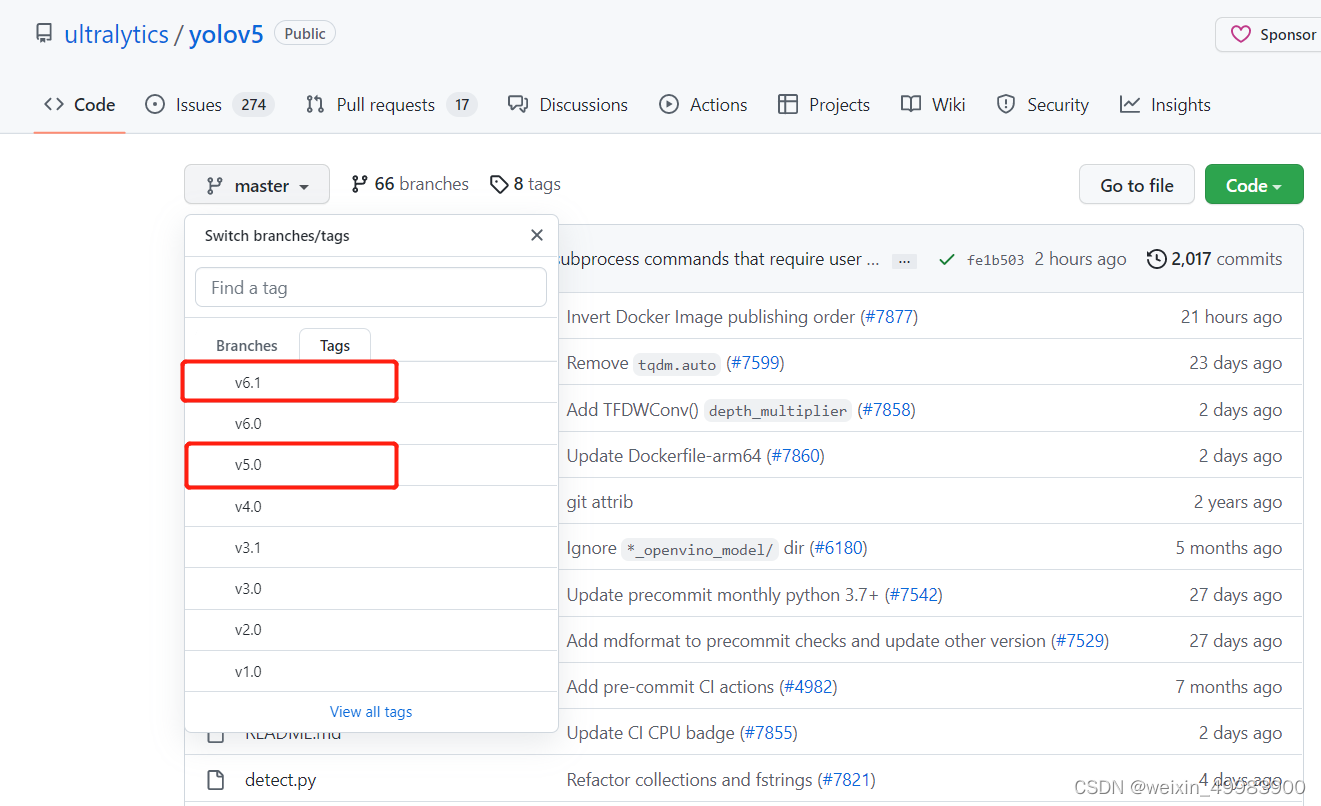Expand the green Code dropdown button
Screen dimensions: 1321x806
1254,185
